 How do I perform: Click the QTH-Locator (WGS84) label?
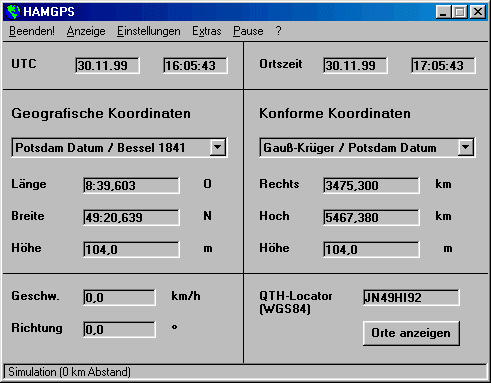point(296,302)
